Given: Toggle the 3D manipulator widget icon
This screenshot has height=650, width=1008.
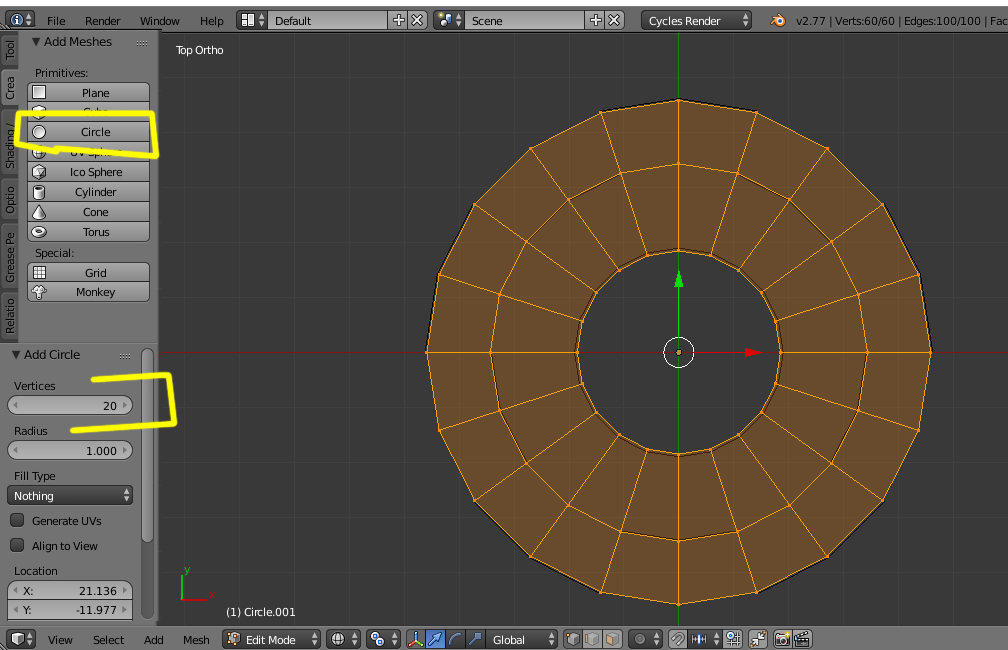Looking at the screenshot, I should [416, 639].
